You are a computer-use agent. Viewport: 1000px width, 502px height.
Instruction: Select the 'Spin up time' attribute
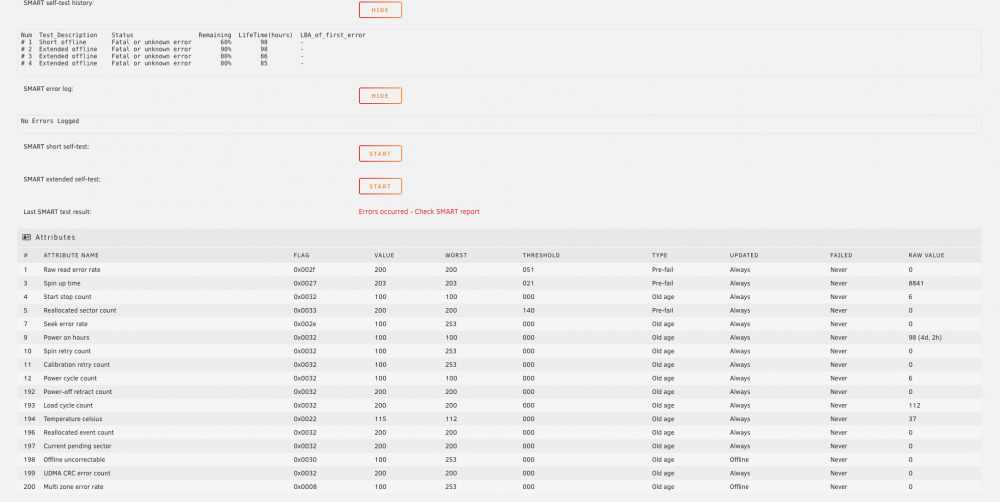[x=62, y=283]
